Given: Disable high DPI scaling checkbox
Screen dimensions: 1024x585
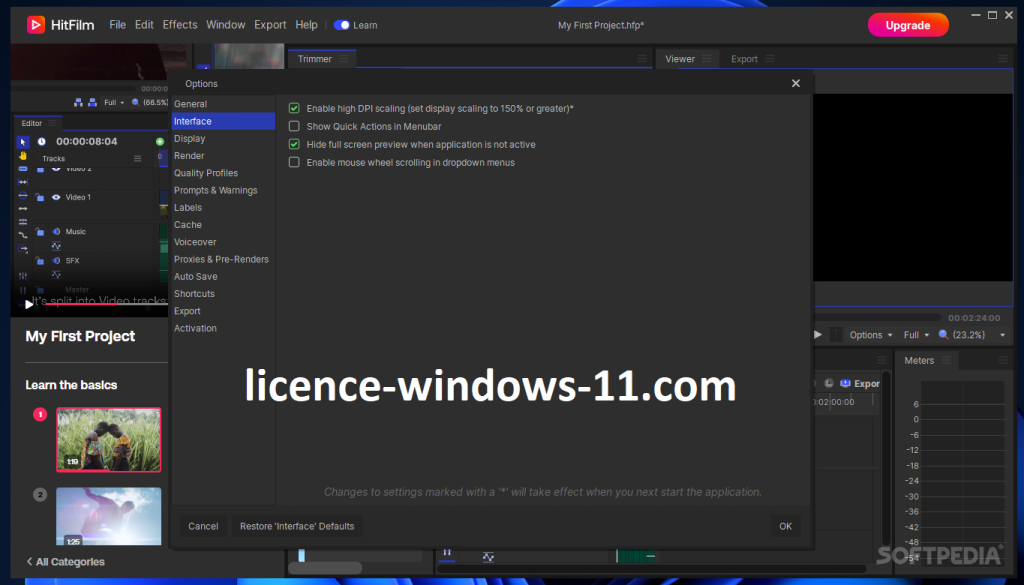Looking at the screenshot, I should (x=294, y=108).
